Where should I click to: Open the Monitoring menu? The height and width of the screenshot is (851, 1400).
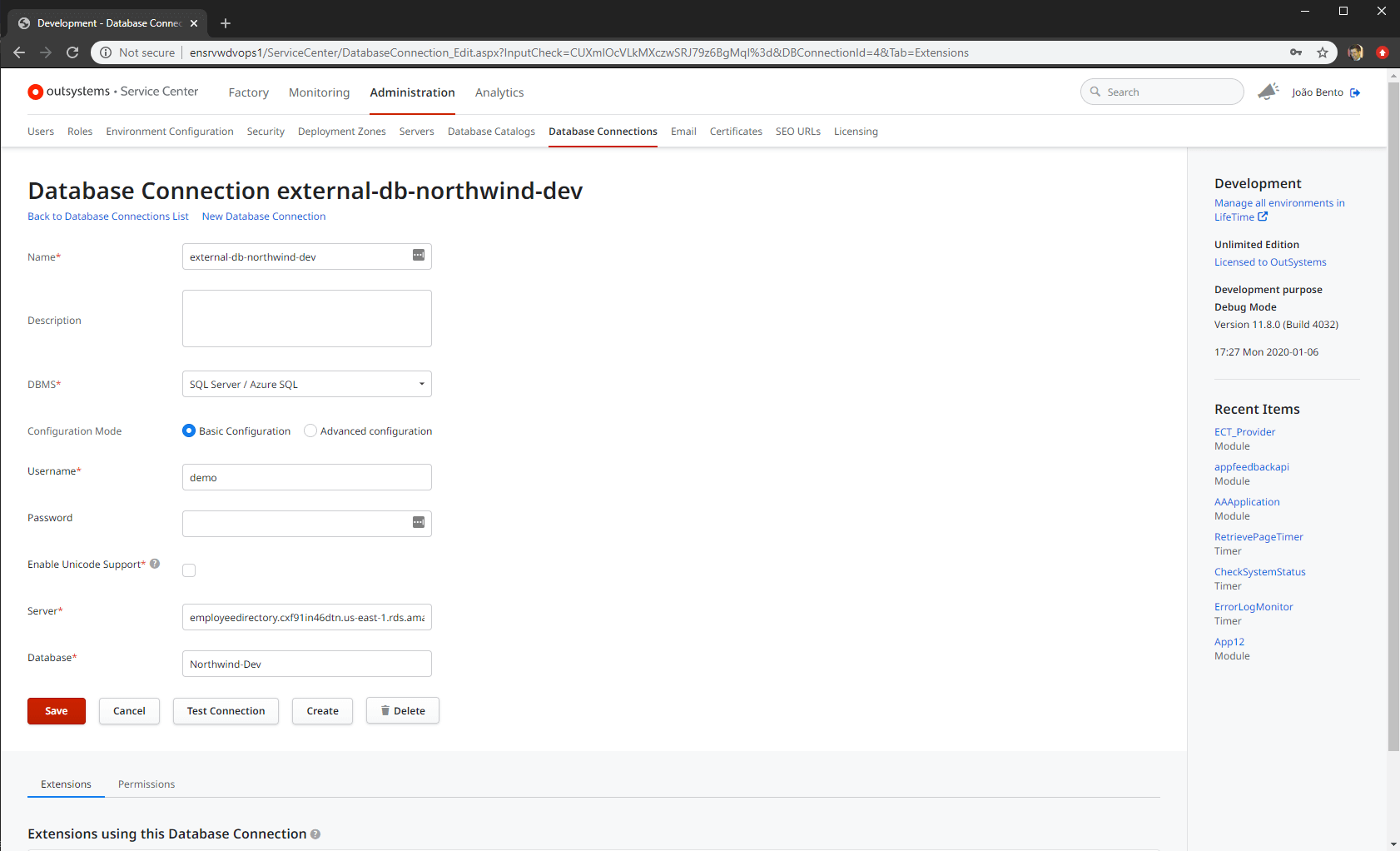[x=319, y=92]
